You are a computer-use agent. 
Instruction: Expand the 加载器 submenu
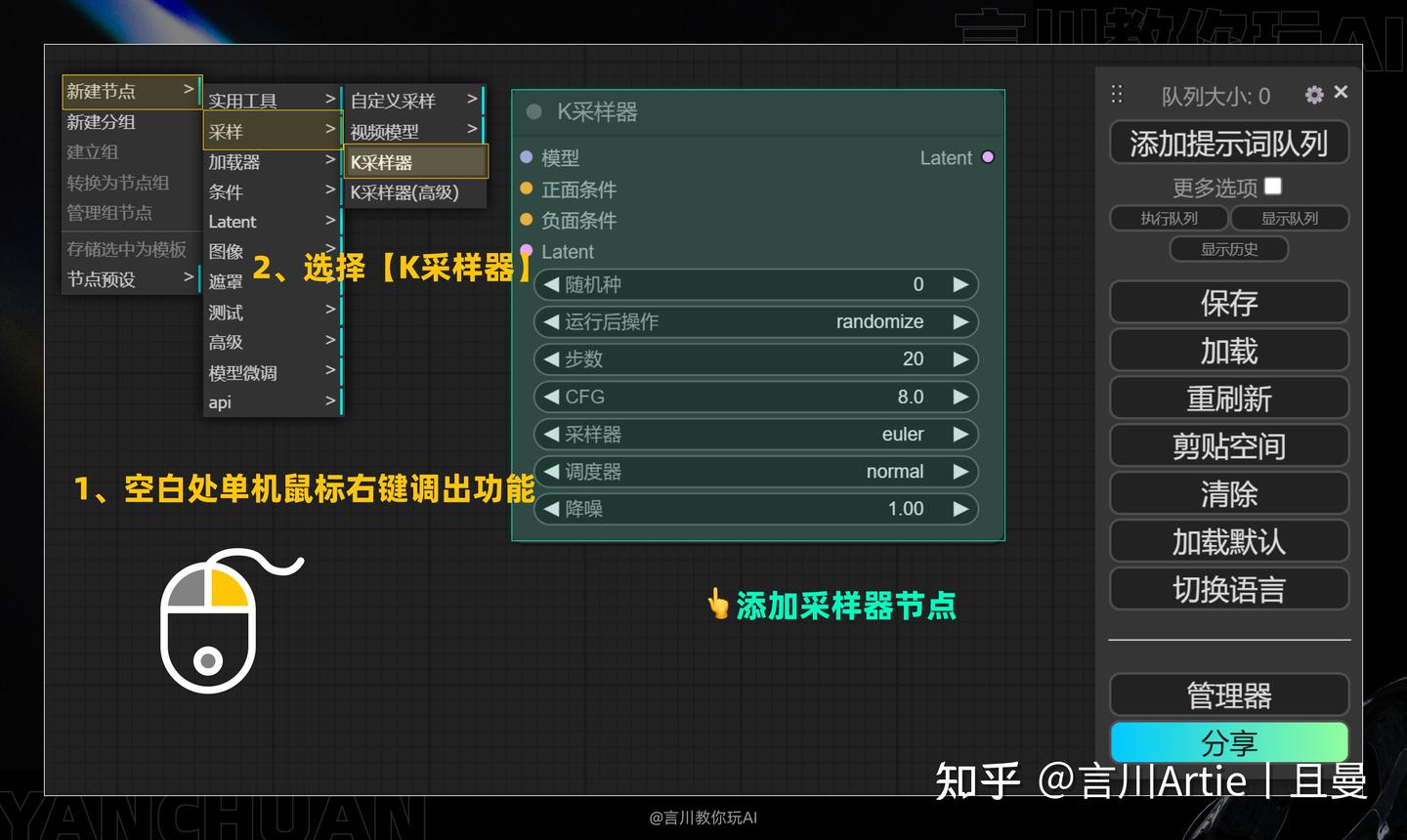coord(273,162)
